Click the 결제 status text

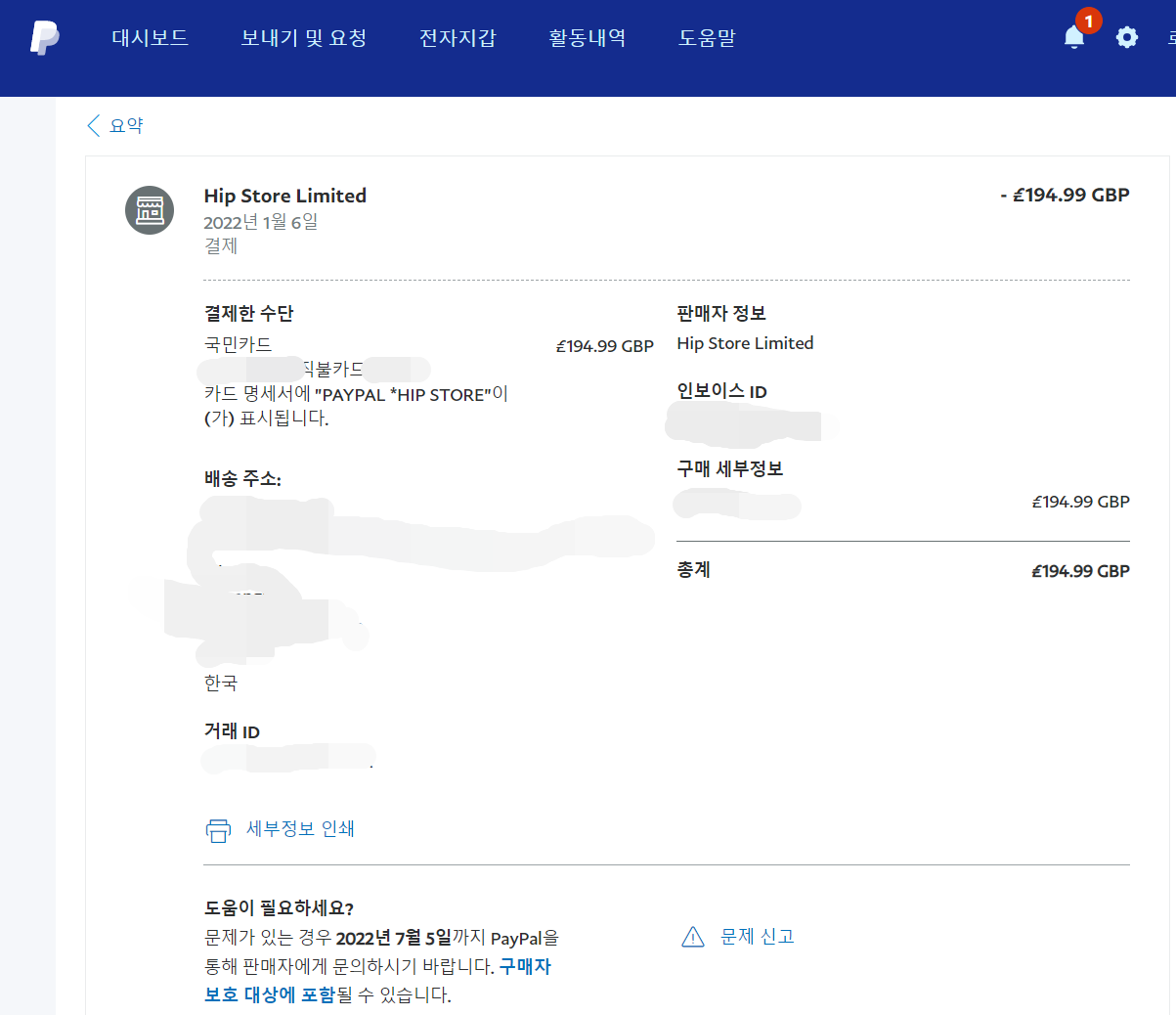(221, 245)
